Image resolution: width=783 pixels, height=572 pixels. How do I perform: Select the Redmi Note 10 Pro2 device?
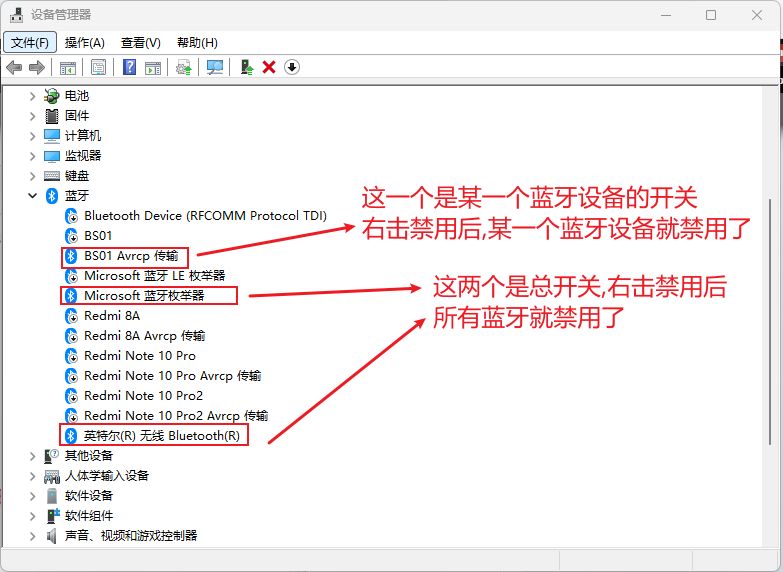tap(143, 396)
